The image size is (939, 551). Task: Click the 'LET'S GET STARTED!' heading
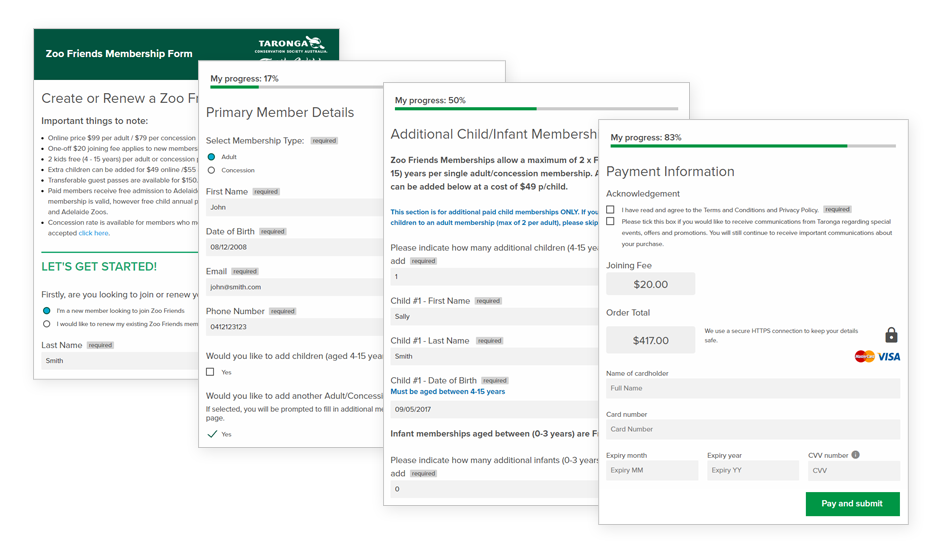(99, 267)
